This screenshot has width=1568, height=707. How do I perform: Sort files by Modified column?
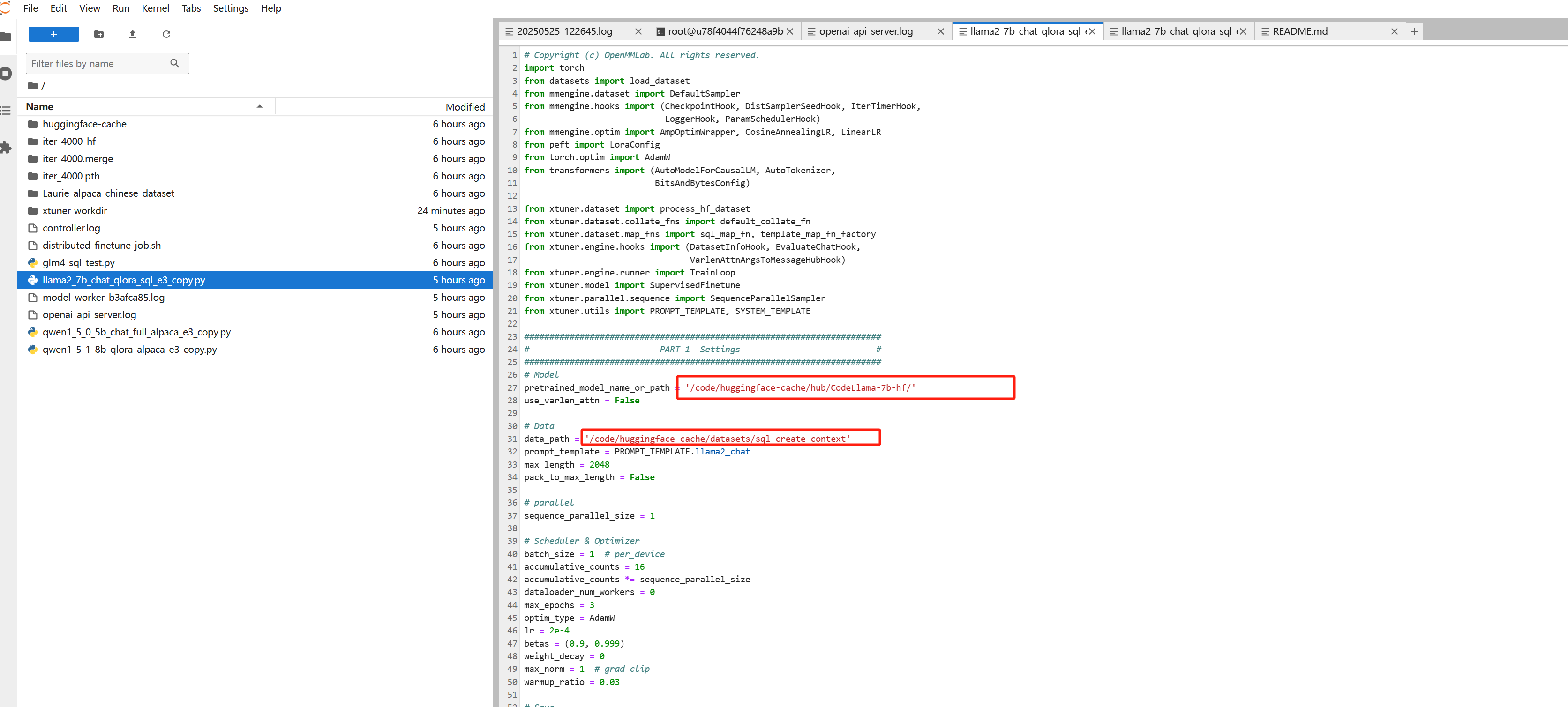click(x=465, y=106)
